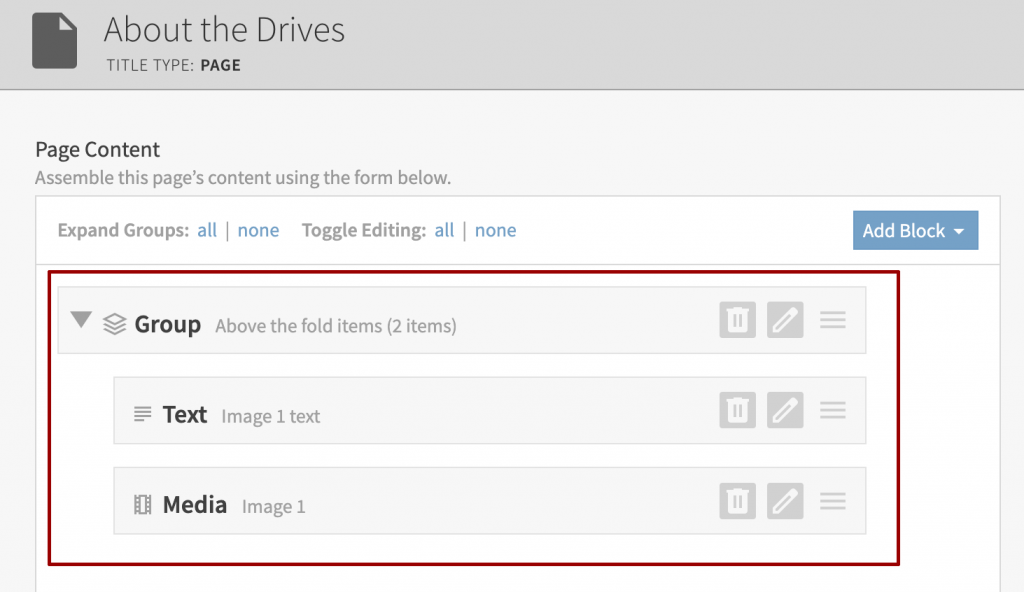Click the stacked layers Group icon

pos(114,324)
